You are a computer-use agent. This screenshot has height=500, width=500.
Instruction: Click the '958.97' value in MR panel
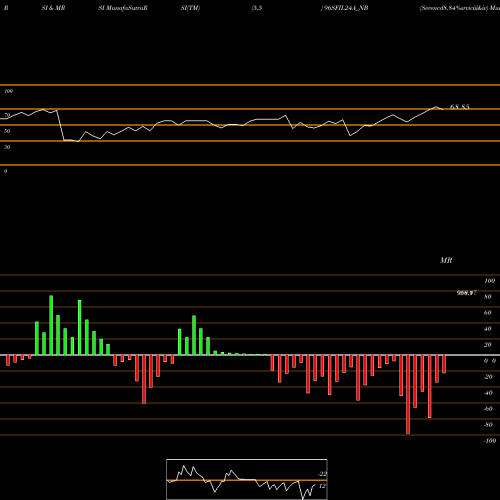(466, 293)
